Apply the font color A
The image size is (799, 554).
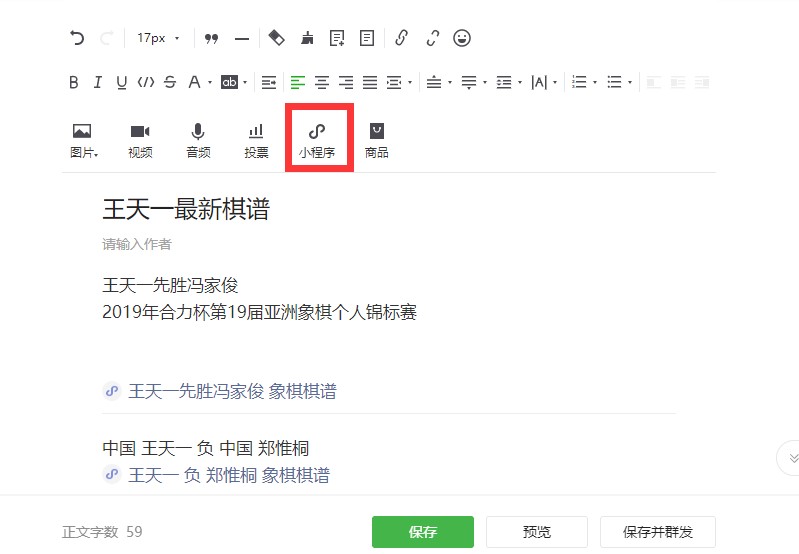click(194, 82)
